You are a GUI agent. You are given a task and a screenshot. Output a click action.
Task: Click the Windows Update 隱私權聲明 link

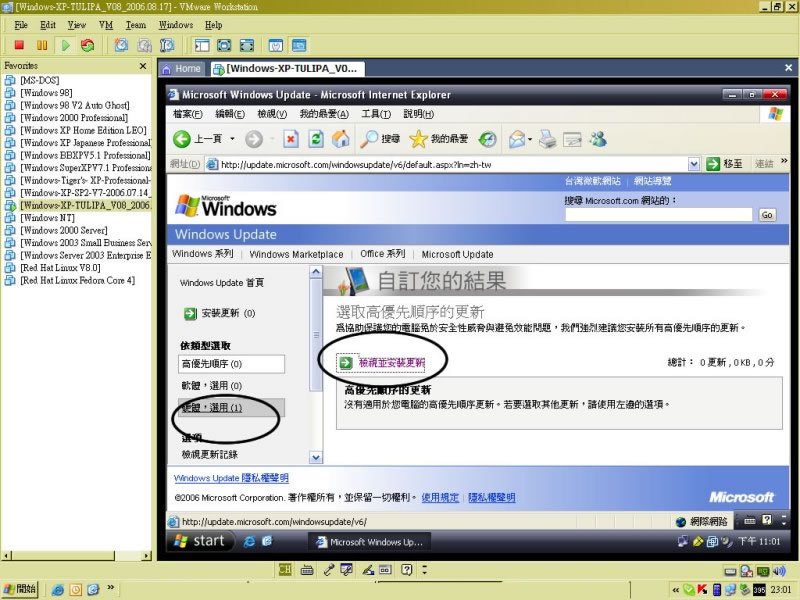[231, 478]
